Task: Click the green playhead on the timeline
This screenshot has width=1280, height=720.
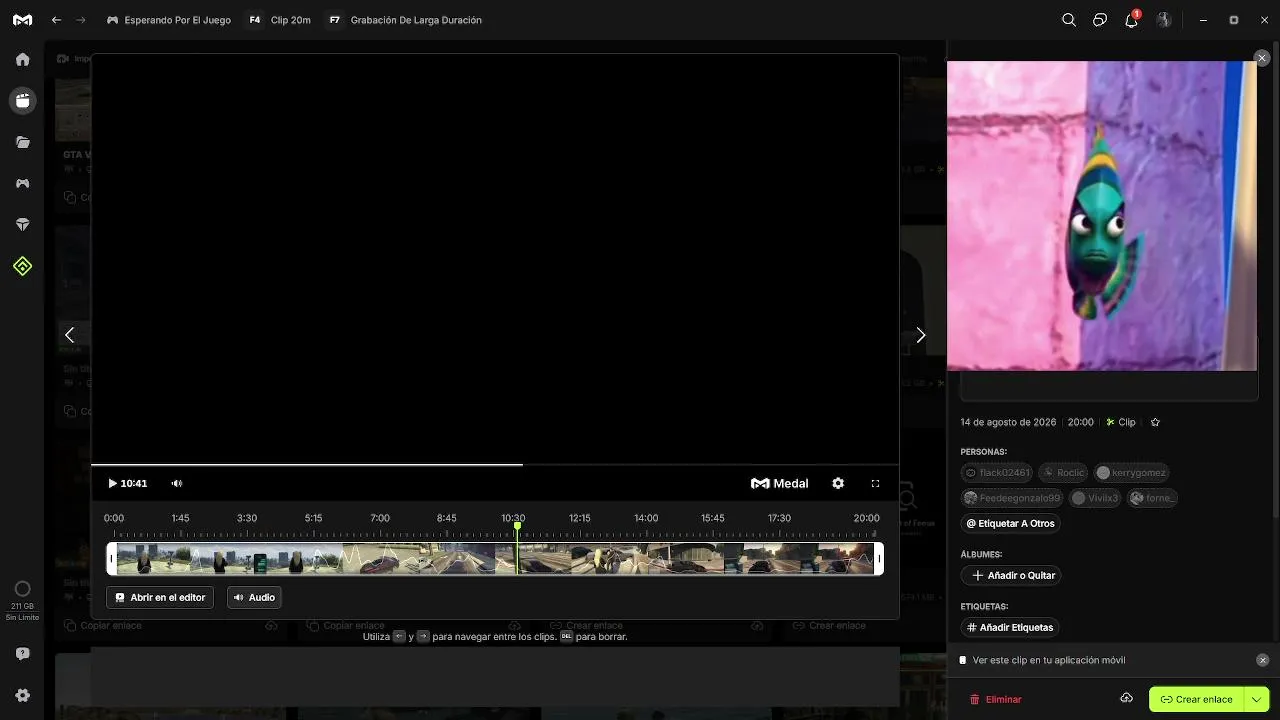Action: point(517,526)
